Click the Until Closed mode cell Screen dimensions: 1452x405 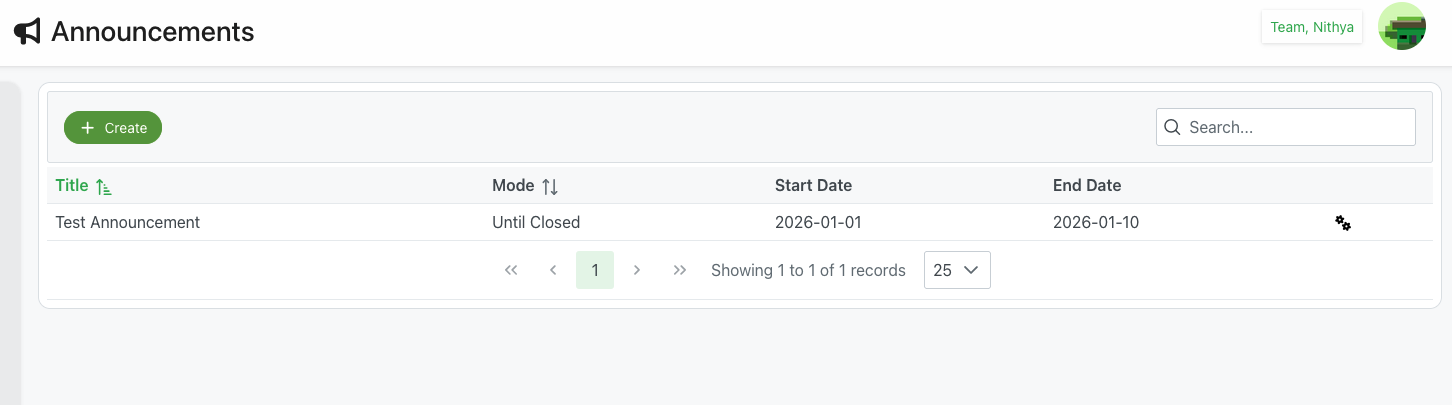[x=536, y=222]
